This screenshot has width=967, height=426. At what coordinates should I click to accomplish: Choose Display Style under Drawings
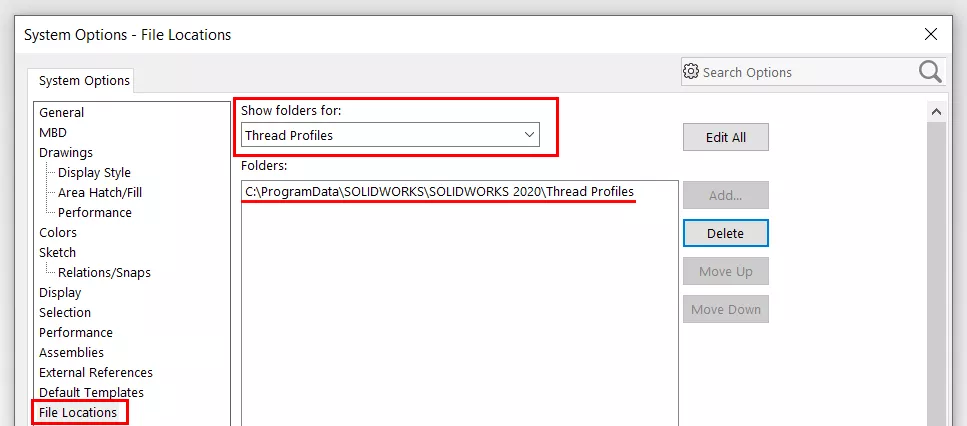coord(94,173)
